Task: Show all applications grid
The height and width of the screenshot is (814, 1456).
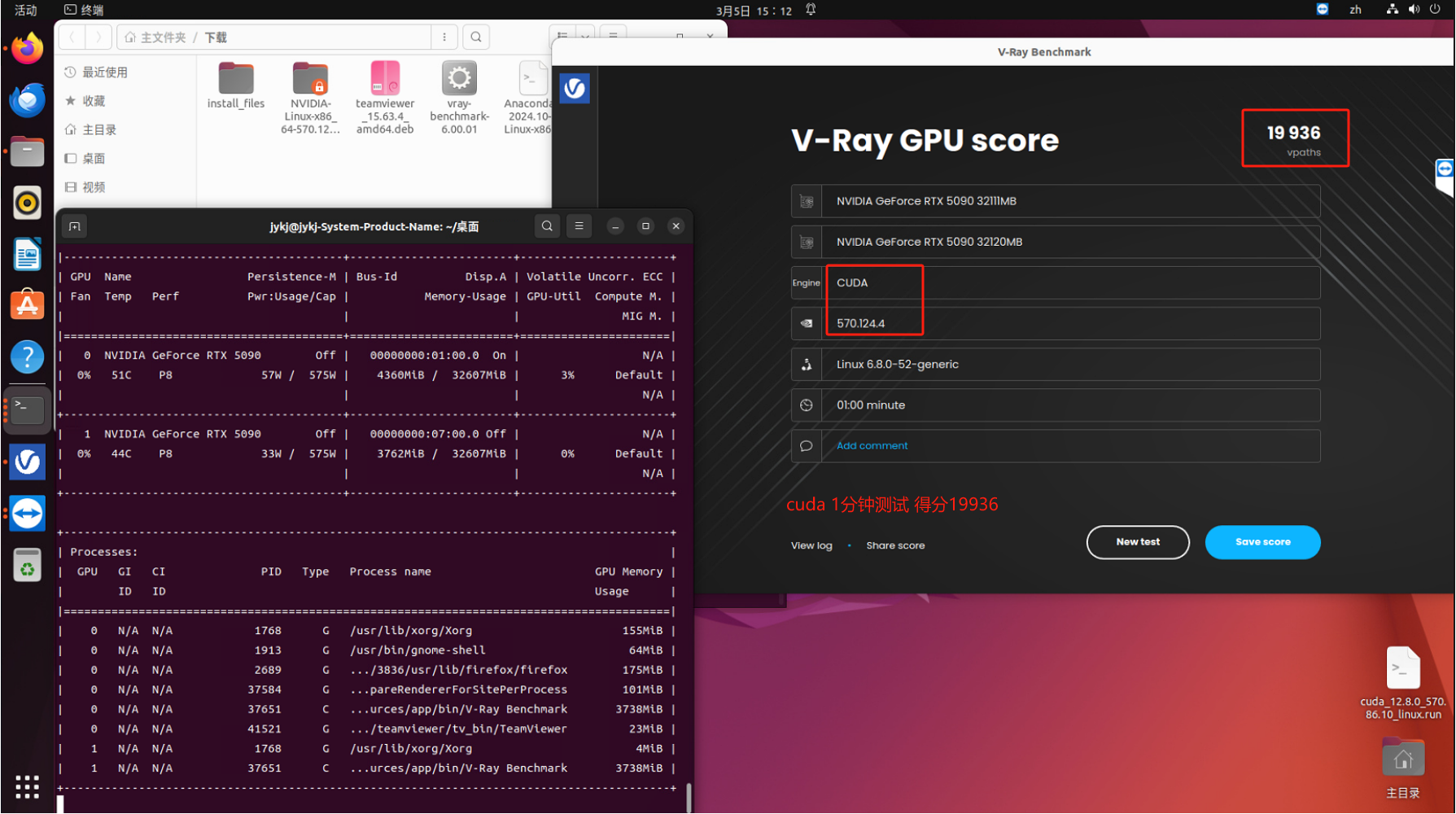Action: pyautogui.click(x=27, y=786)
